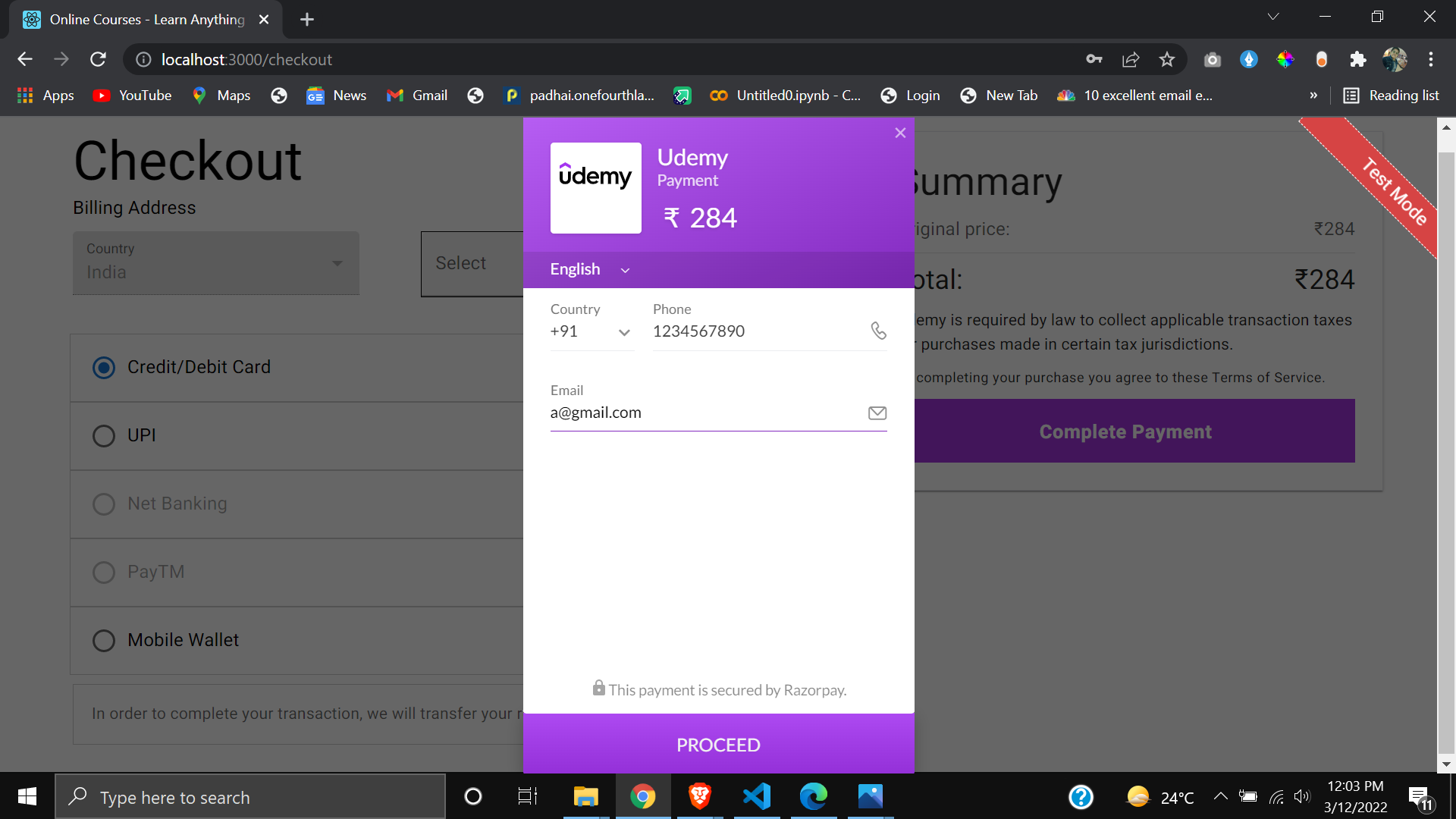Open Task View on taskbar
1456x819 pixels.
coord(527,796)
